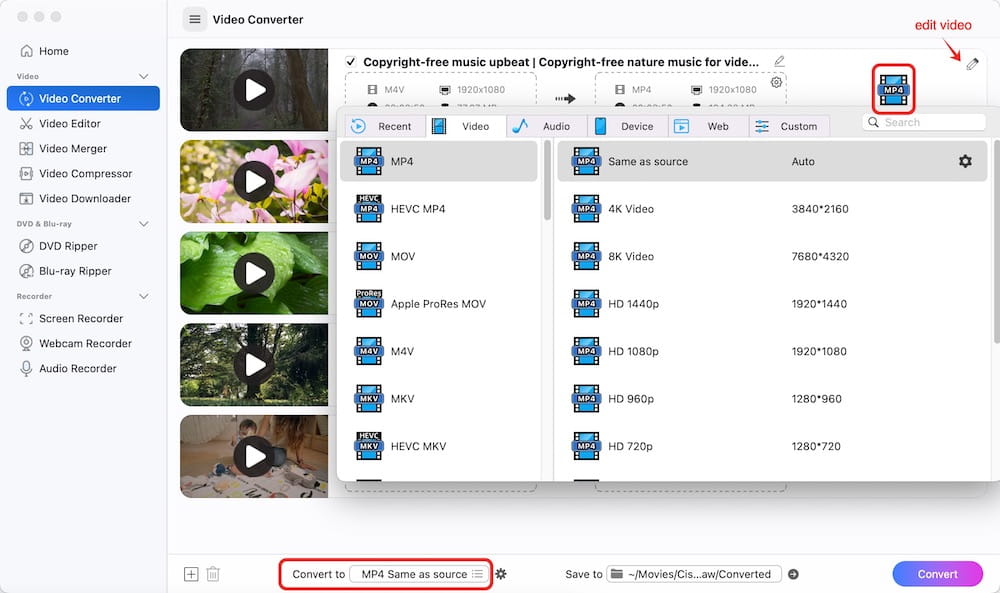The width and height of the screenshot is (1000, 593).
Task: Switch to the Web tab
Action: (708, 126)
